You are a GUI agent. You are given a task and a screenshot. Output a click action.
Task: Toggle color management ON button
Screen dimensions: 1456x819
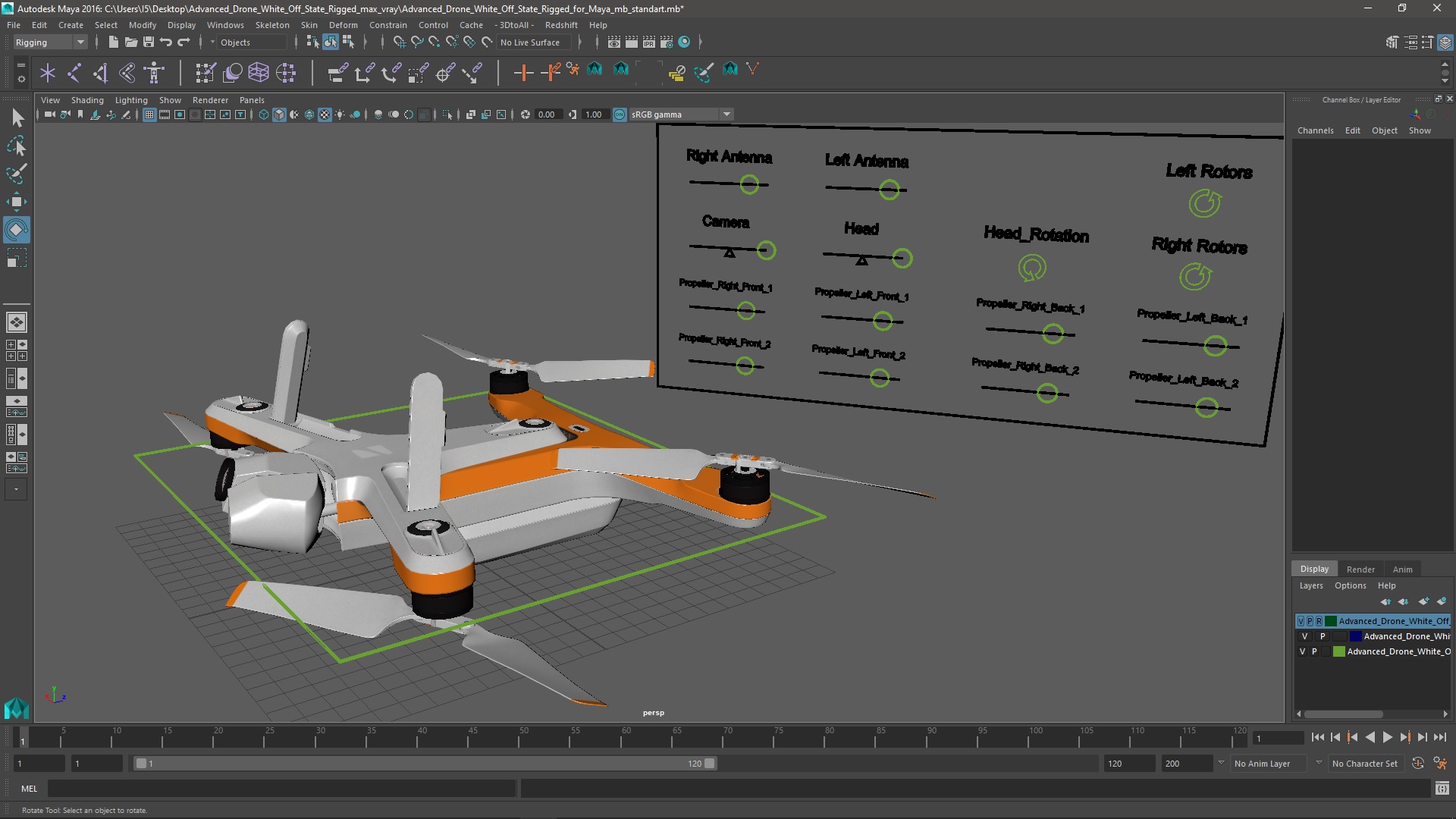[620, 115]
